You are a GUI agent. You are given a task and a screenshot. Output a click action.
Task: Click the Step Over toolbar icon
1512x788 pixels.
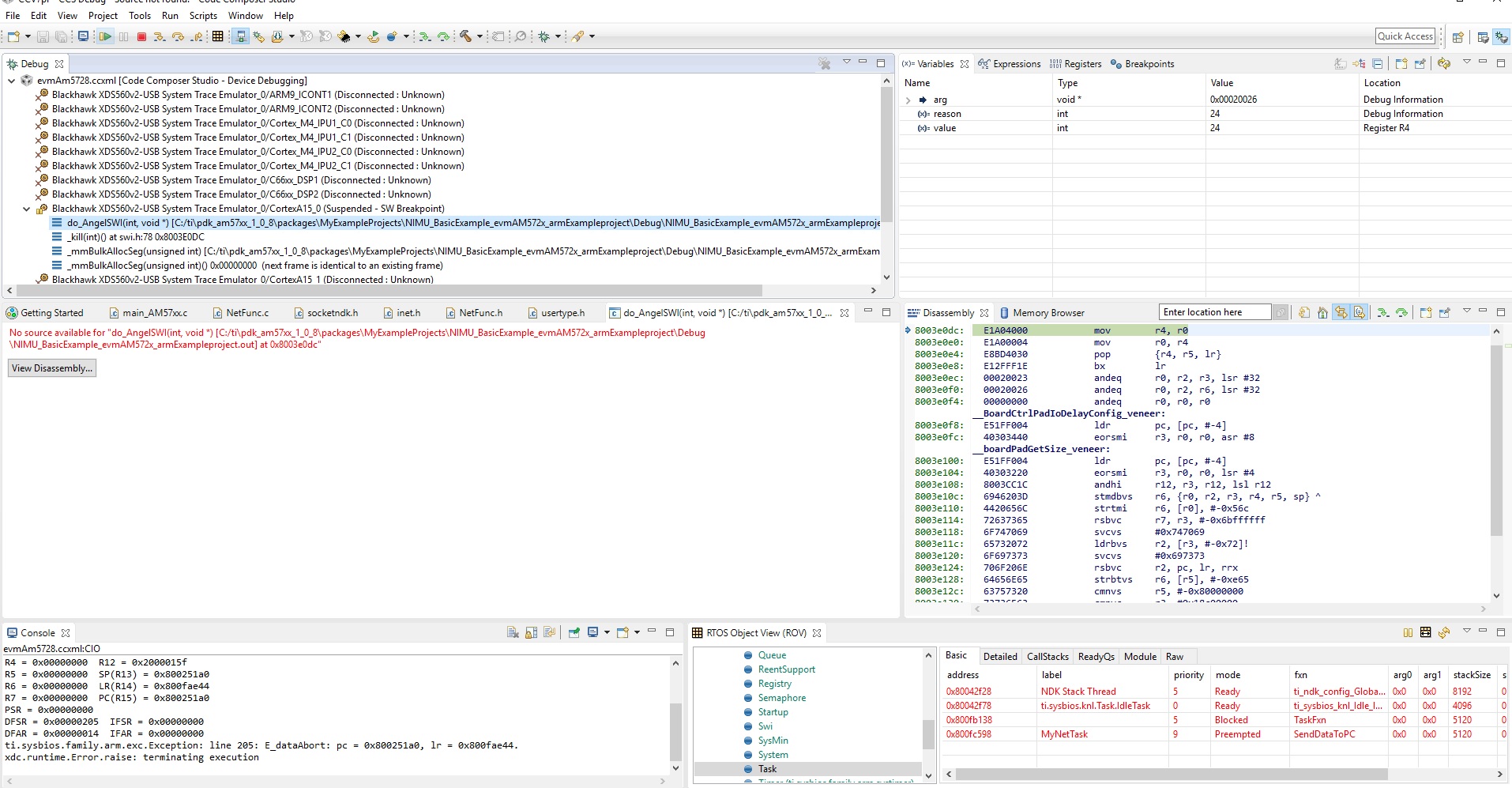click(178, 36)
